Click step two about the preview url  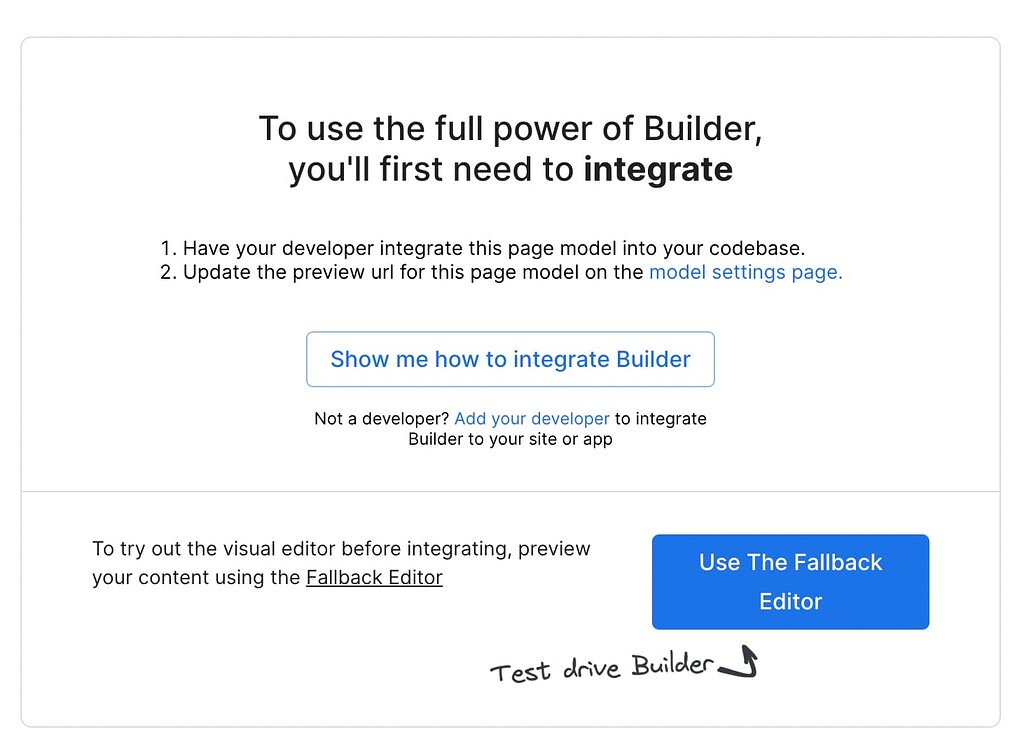tap(510, 272)
